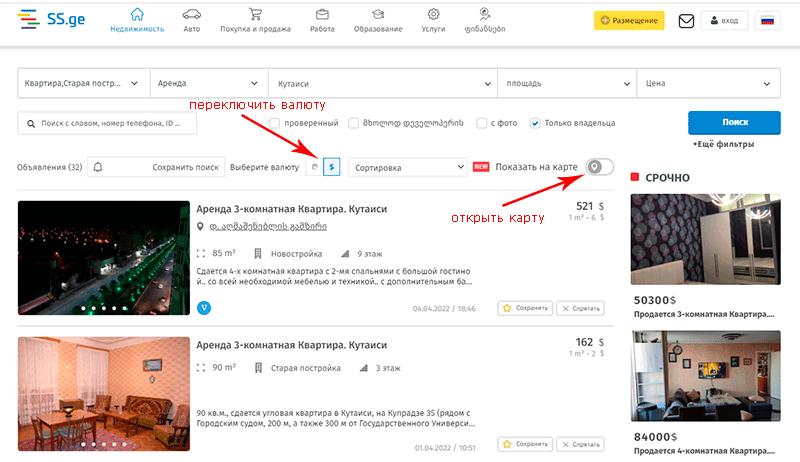This screenshot has width=800, height=462.
Task: Save the 521 $ listing
Action: click(x=525, y=308)
